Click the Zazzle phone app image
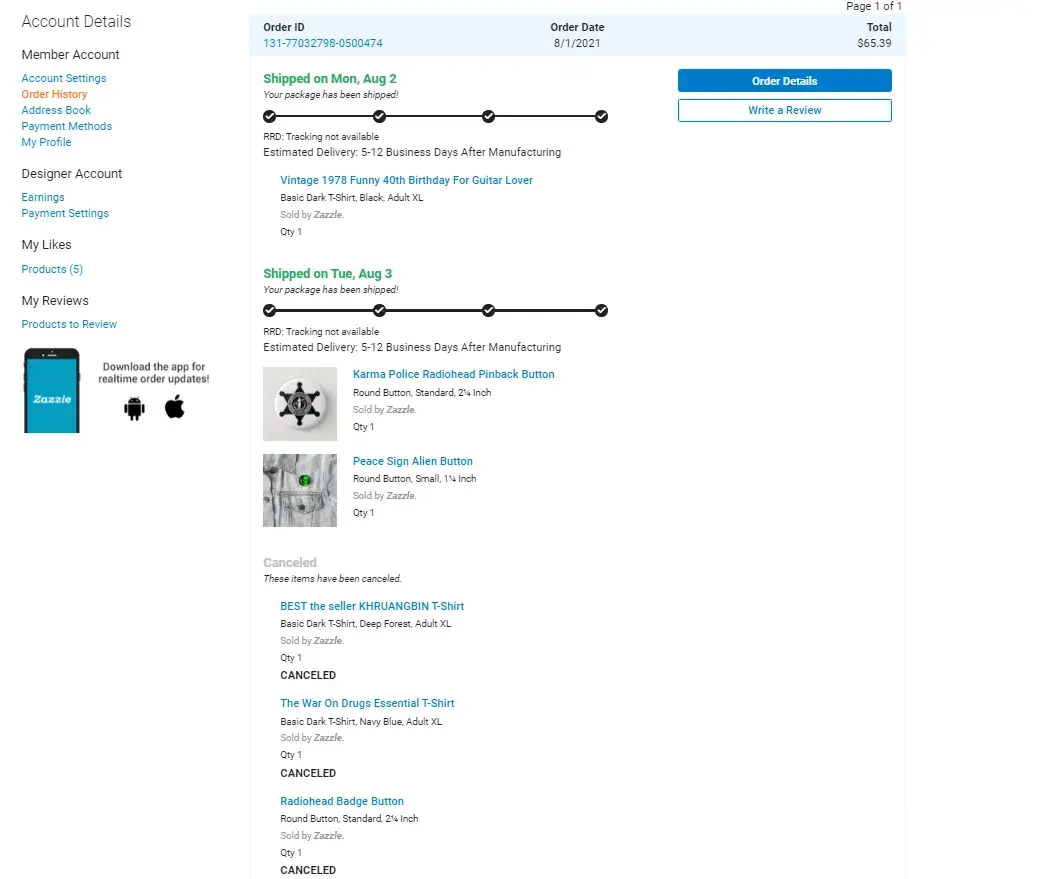 pos(51,391)
